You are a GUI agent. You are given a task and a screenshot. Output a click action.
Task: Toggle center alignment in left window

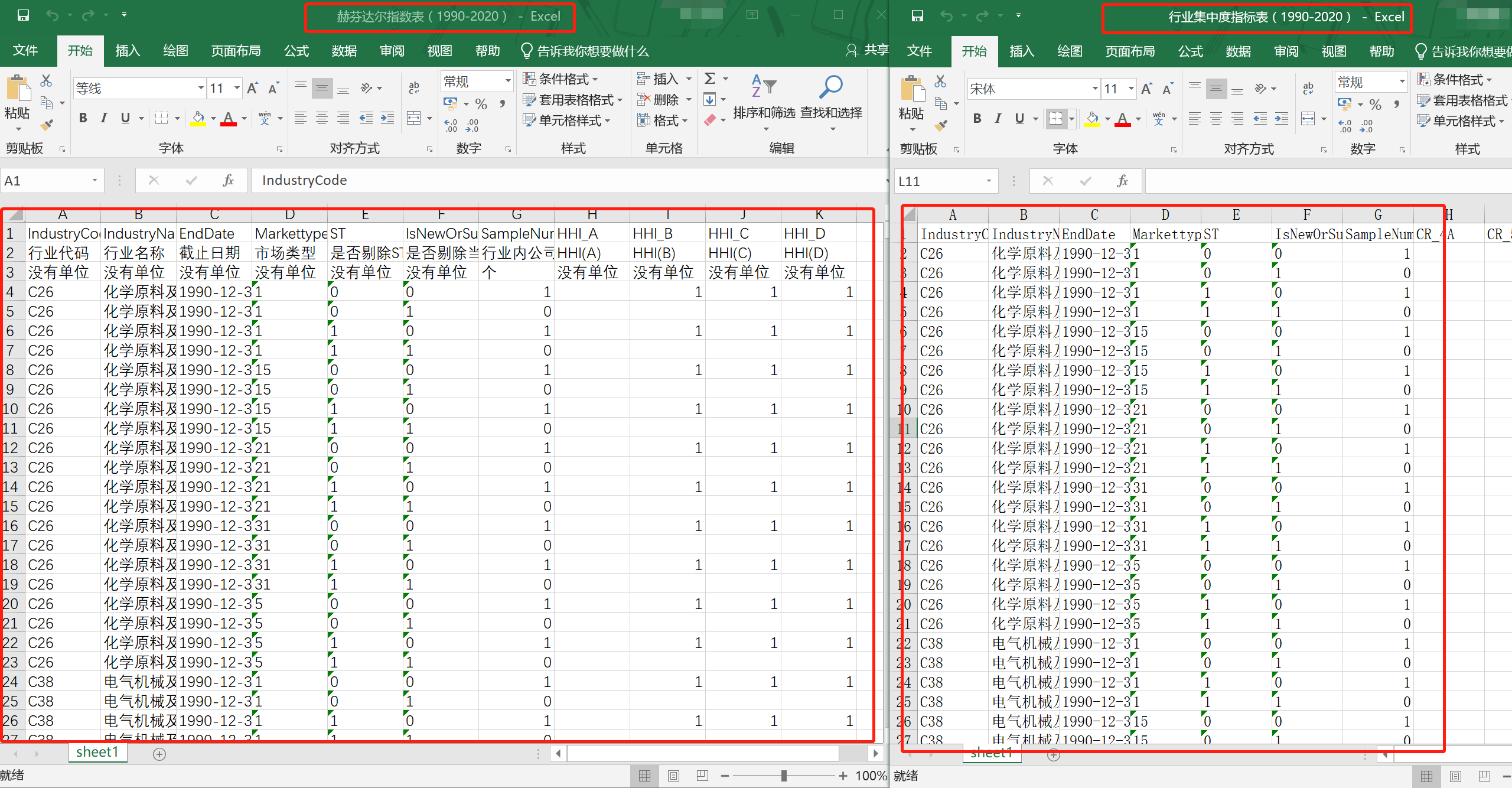pos(322,118)
